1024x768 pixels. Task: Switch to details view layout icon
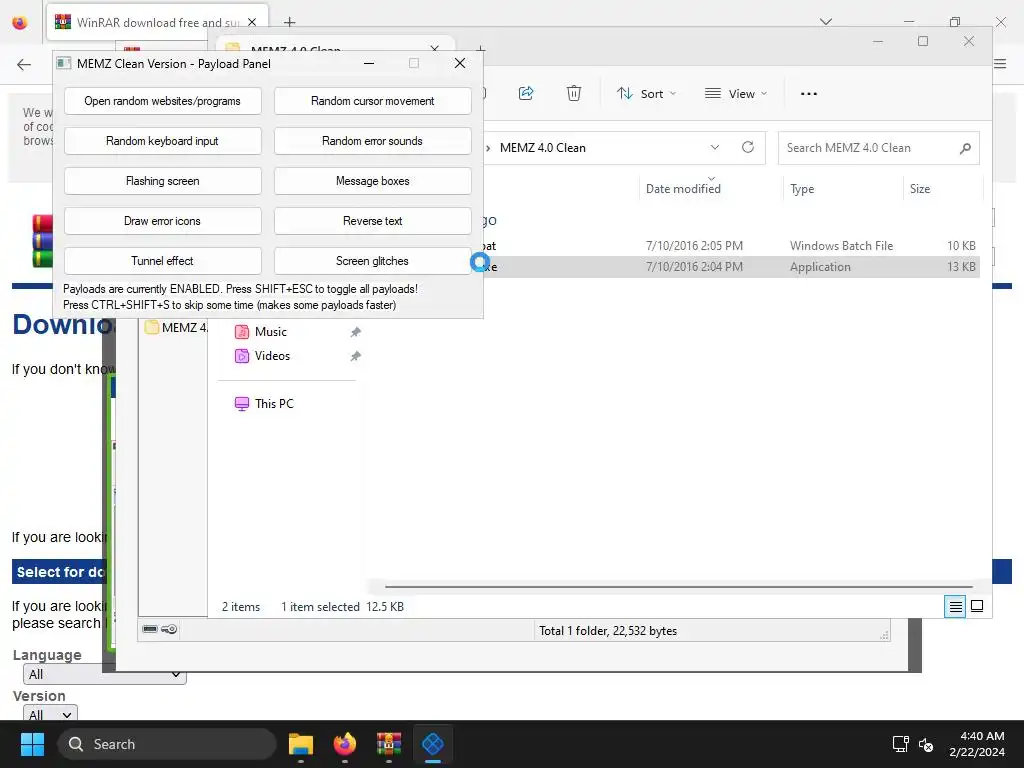(x=955, y=607)
